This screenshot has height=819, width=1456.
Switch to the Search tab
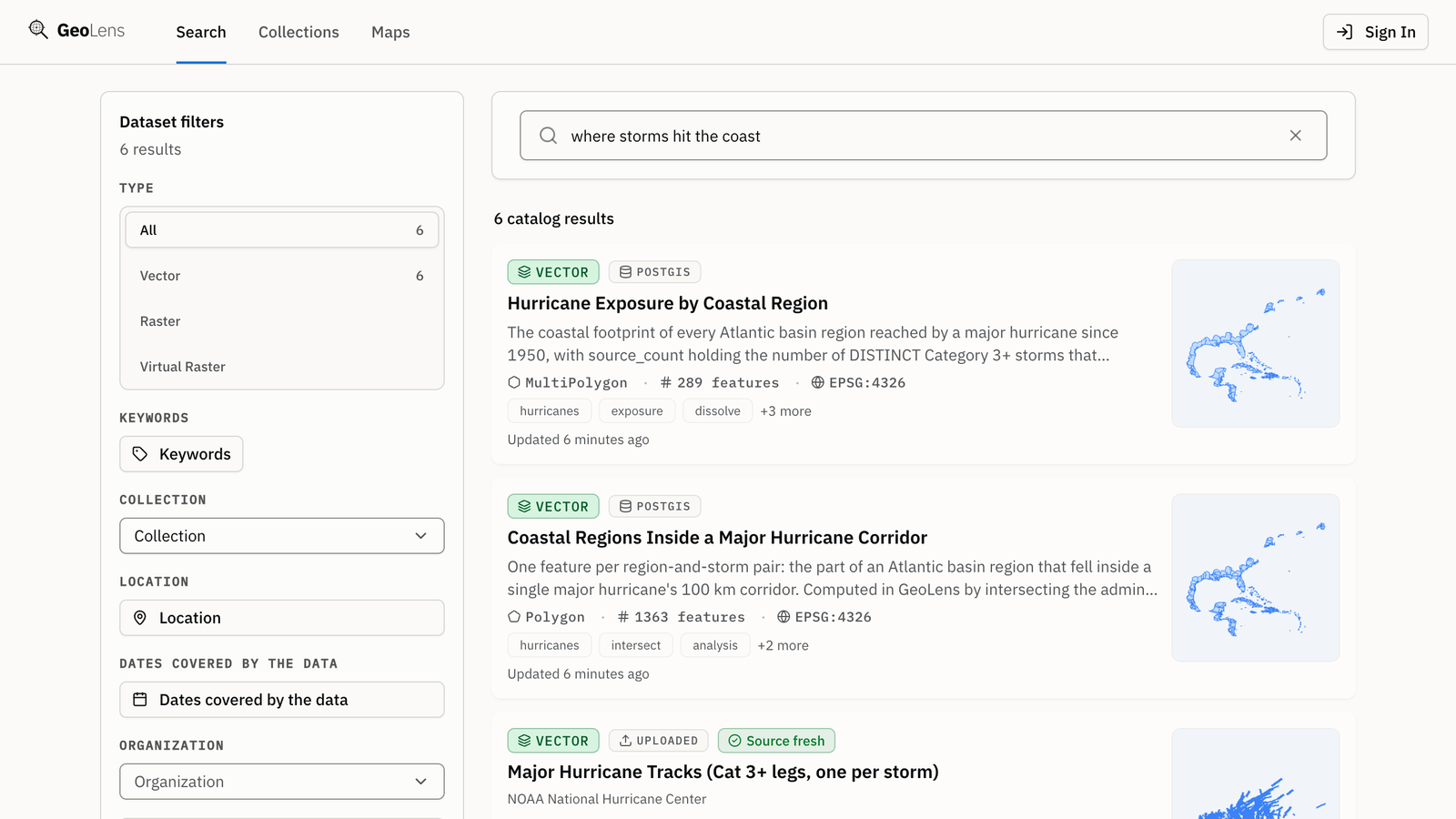pos(201,32)
